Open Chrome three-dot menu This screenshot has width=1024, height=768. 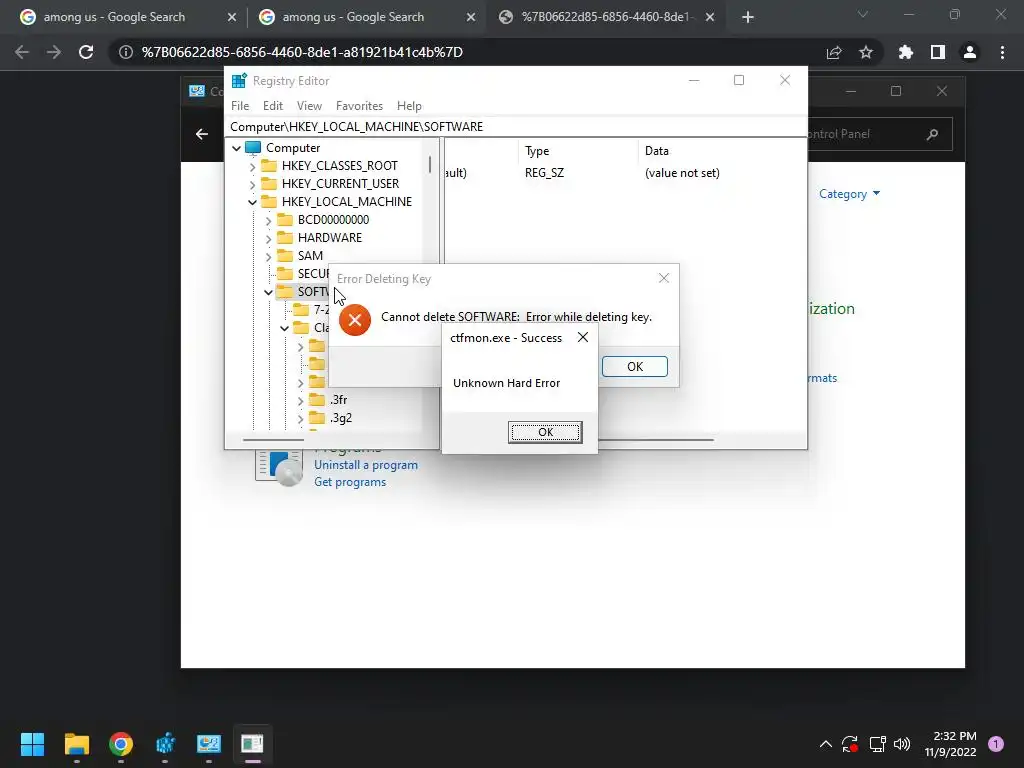pos(1002,52)
